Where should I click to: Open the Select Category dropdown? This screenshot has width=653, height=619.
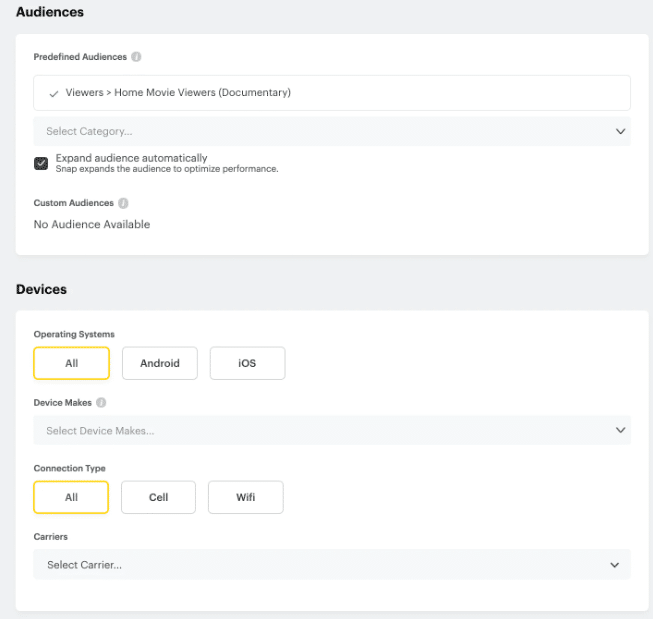pos(332,131)
